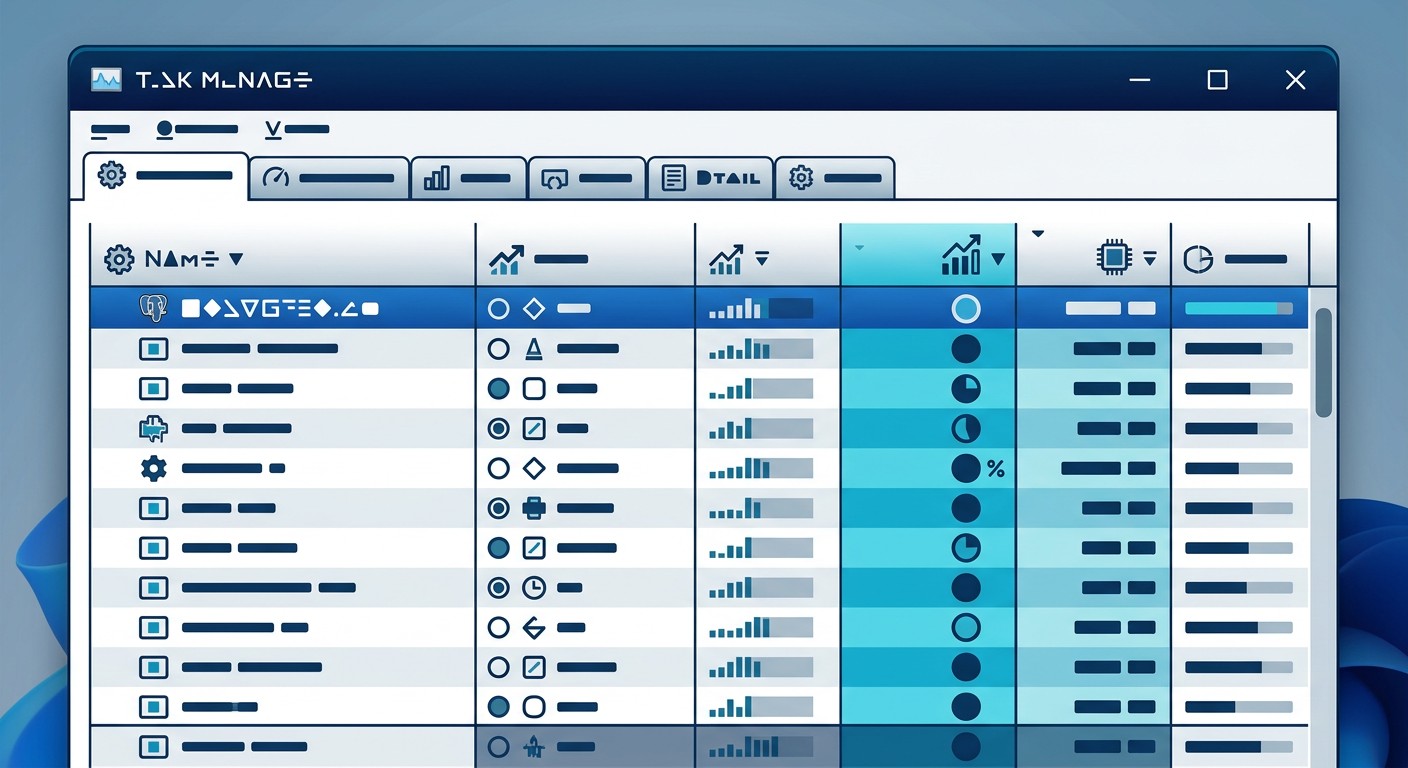Click the trend chart icon right of Name header

pos(507,260)
